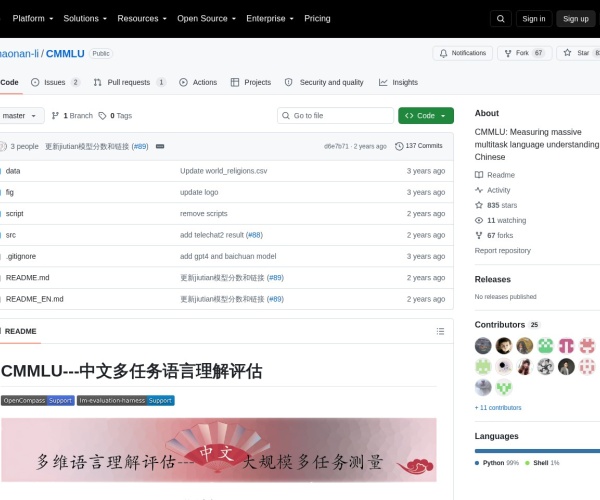This screenshot has height=500, width=600.
Task: Open pull request #88 link
Action: [x=254, y=235]
